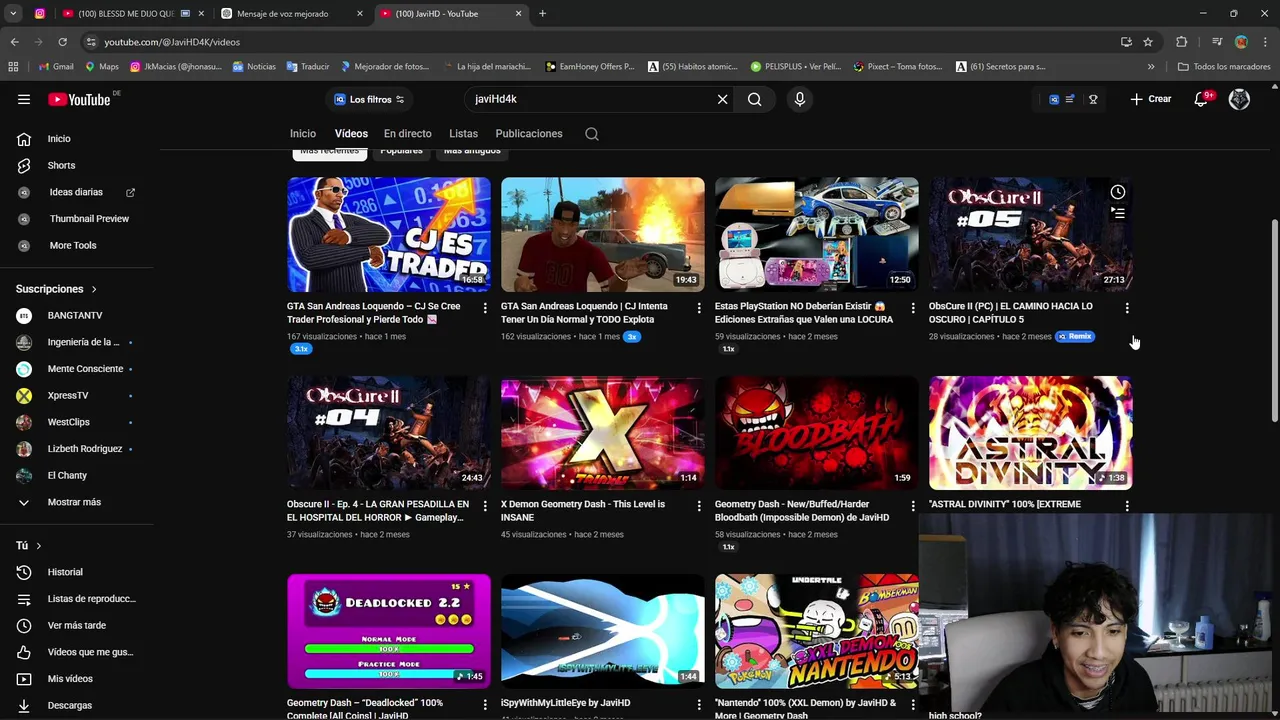This screenshot has width=1280, height=720.
Task: Go to the YouTube logo home
Action: [80, 99]
